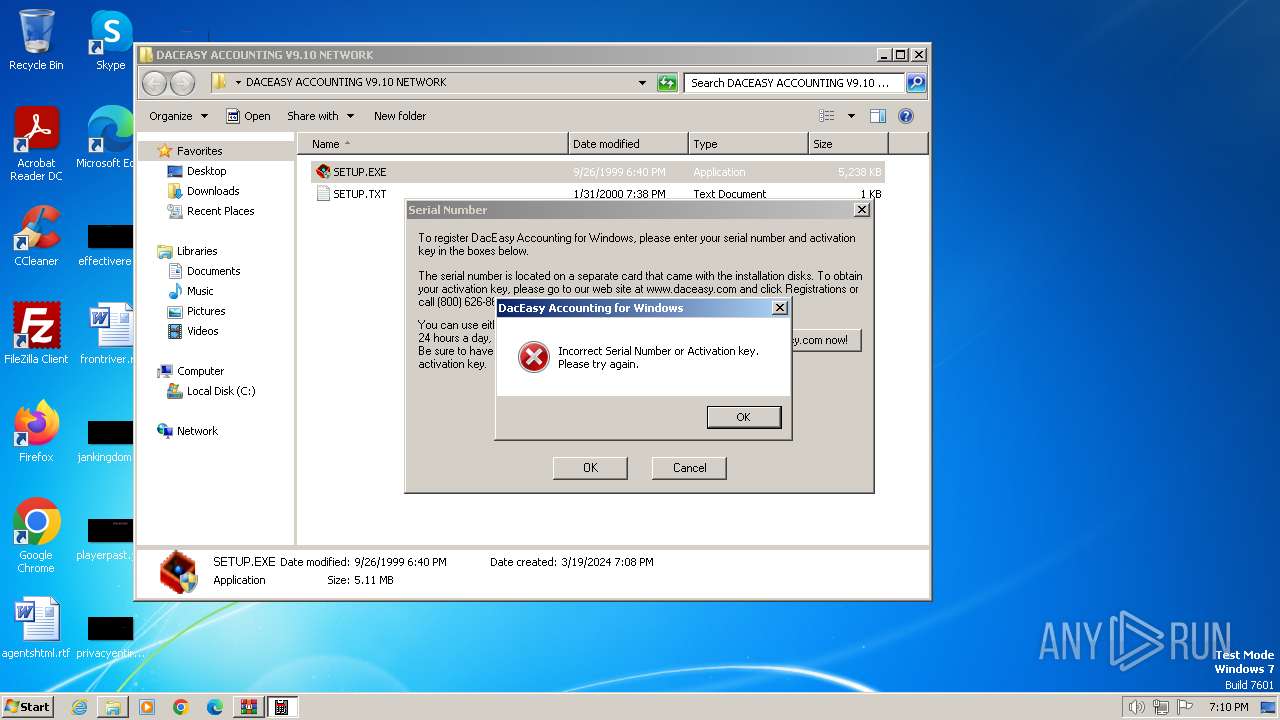Viewport: 1280px width, 720px height.
Task: Open Microsoft Edge from taskbar
Action: [214, 707]
